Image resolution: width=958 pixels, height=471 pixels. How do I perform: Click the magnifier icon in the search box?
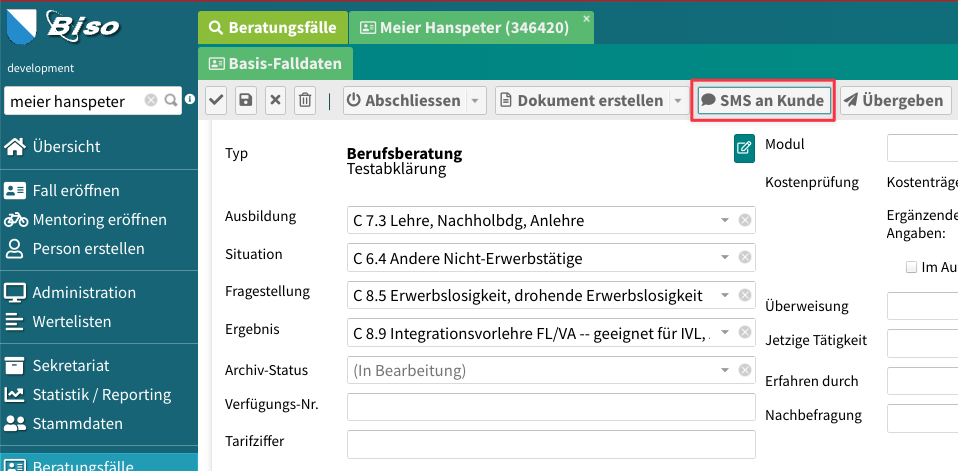click(x=172, y=100)
